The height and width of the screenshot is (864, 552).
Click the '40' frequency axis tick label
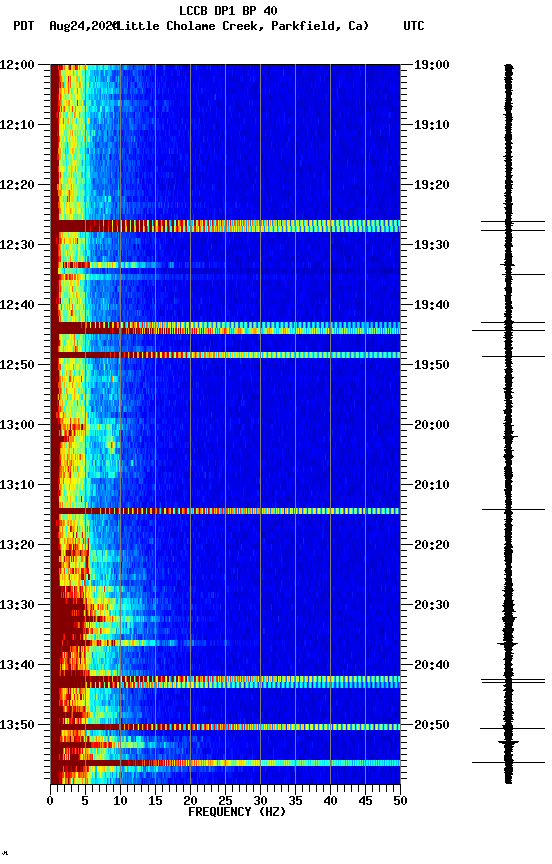[330, 801]
